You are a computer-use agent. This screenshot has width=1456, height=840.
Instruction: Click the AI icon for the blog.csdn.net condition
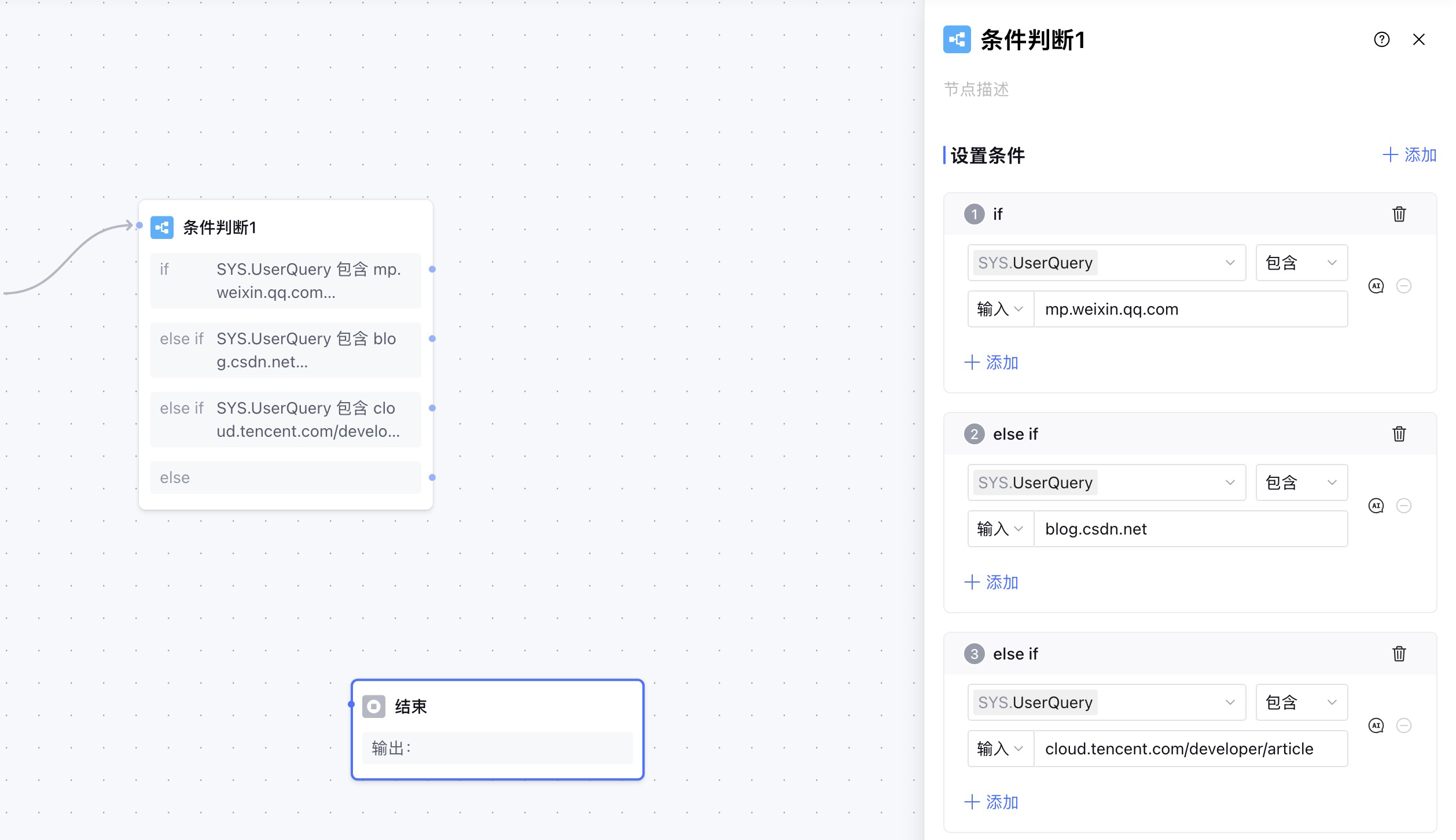tap(1376, 506)
